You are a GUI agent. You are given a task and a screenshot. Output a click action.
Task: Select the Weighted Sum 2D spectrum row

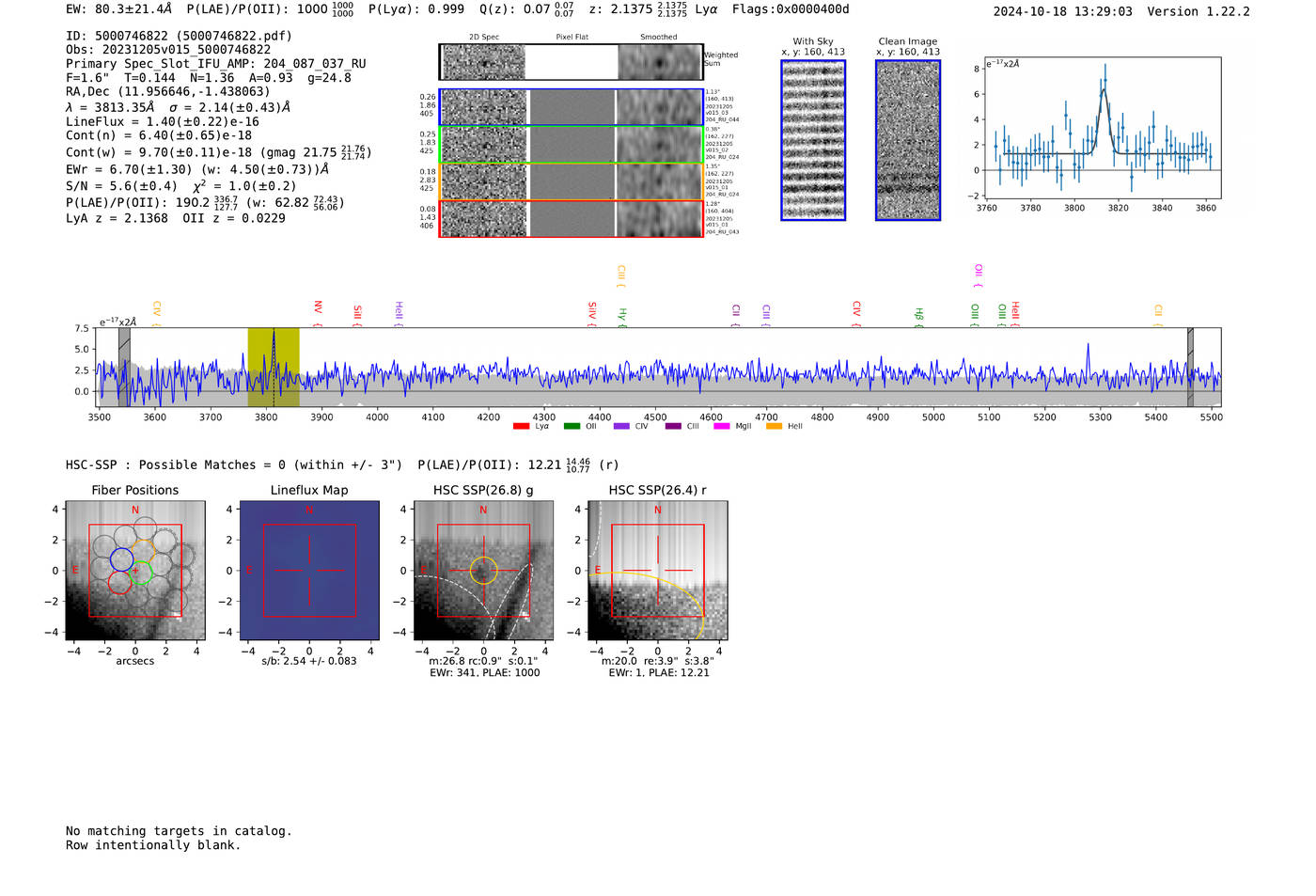572,62
